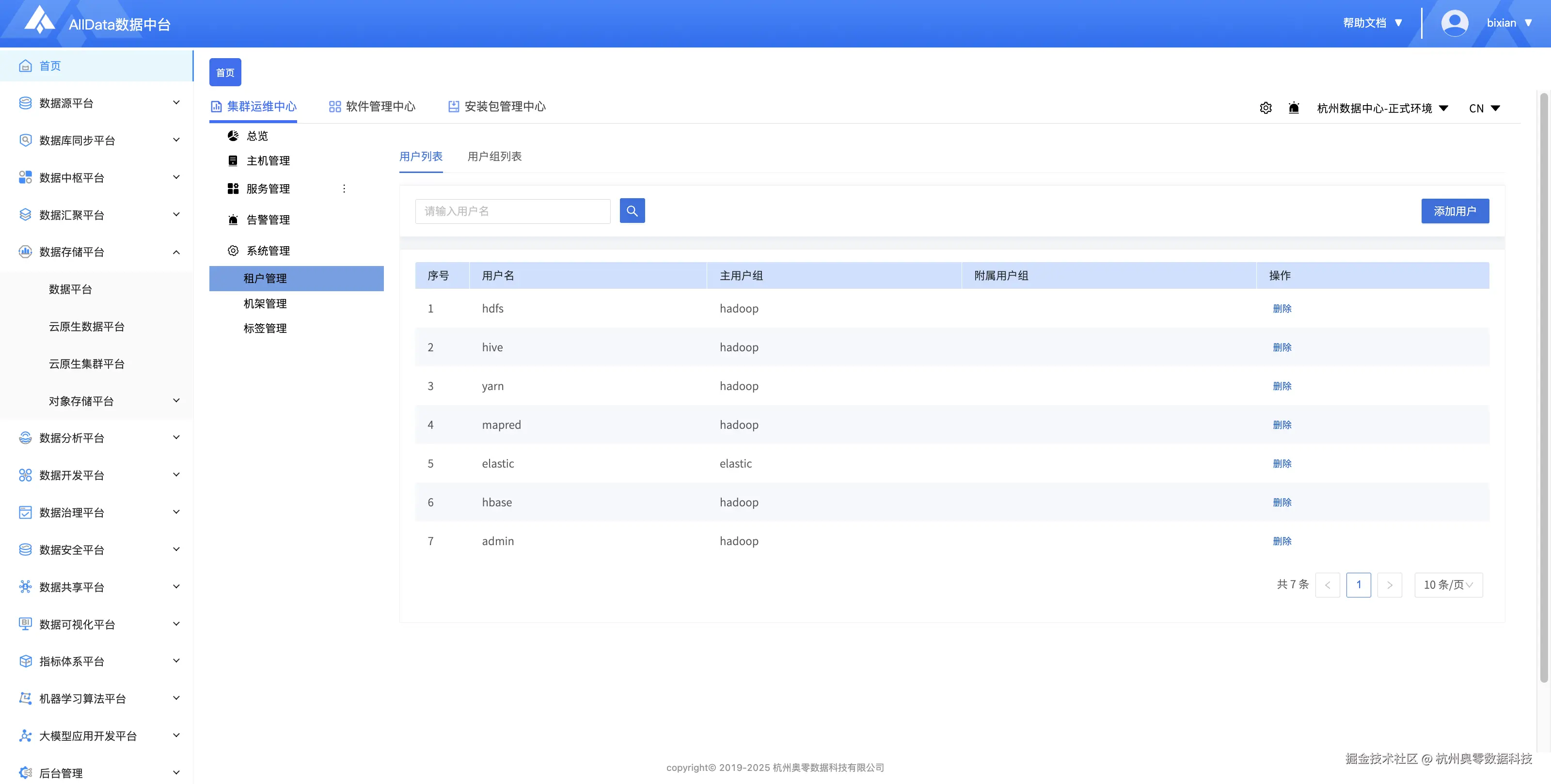1551x784 pixels.
Task: Switch to the 软件管理中心 tab
Action: click(372, 107)
